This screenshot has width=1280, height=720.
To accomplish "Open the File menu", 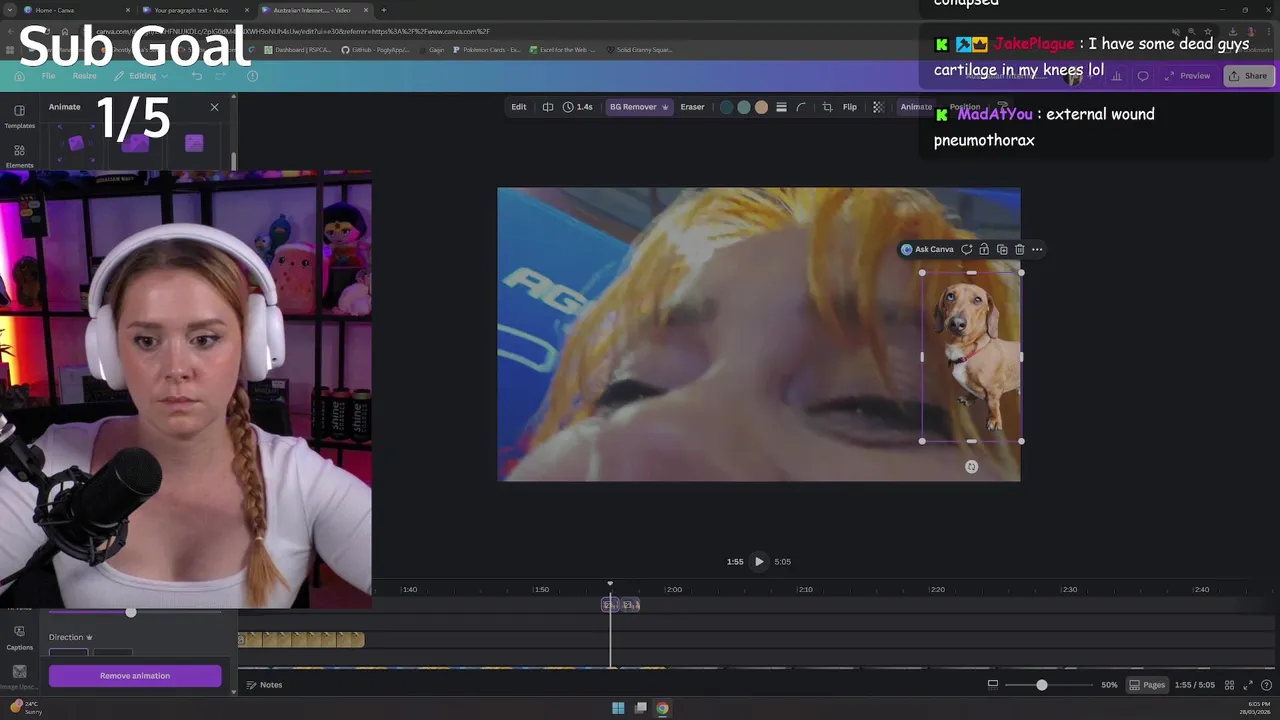I will click(x=48, y=76).
